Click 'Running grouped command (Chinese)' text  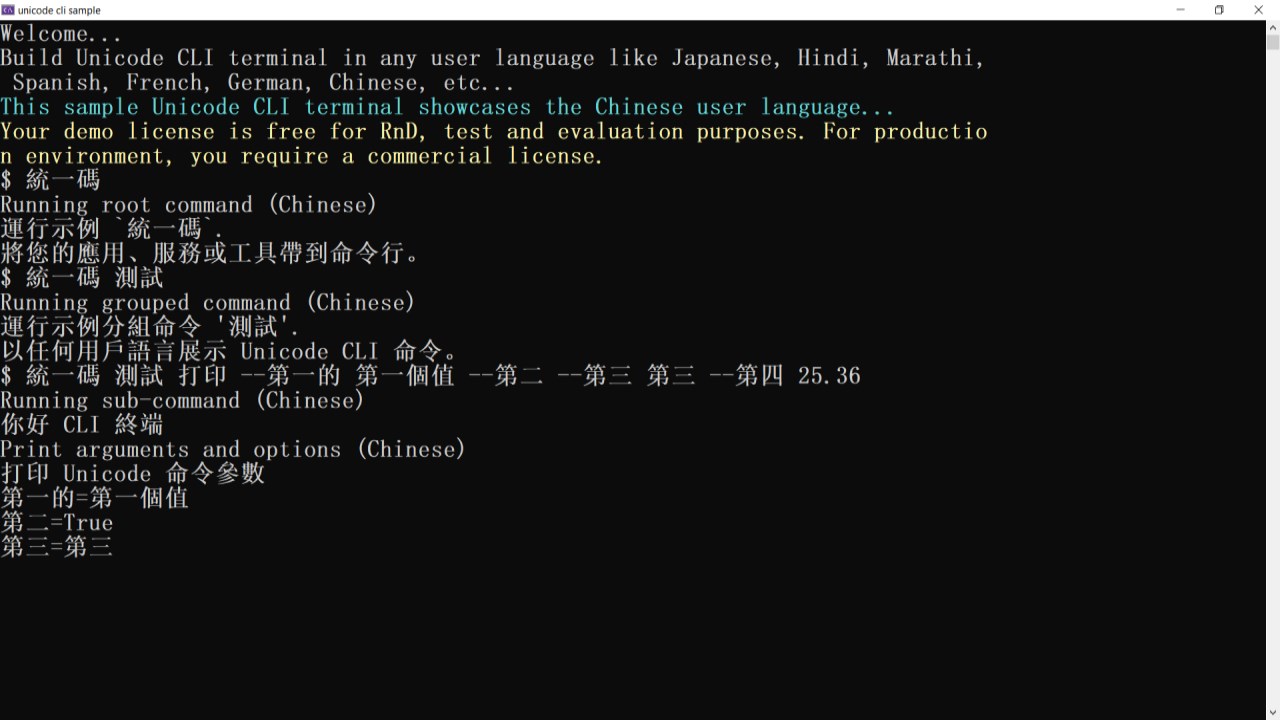coord(207,302)
